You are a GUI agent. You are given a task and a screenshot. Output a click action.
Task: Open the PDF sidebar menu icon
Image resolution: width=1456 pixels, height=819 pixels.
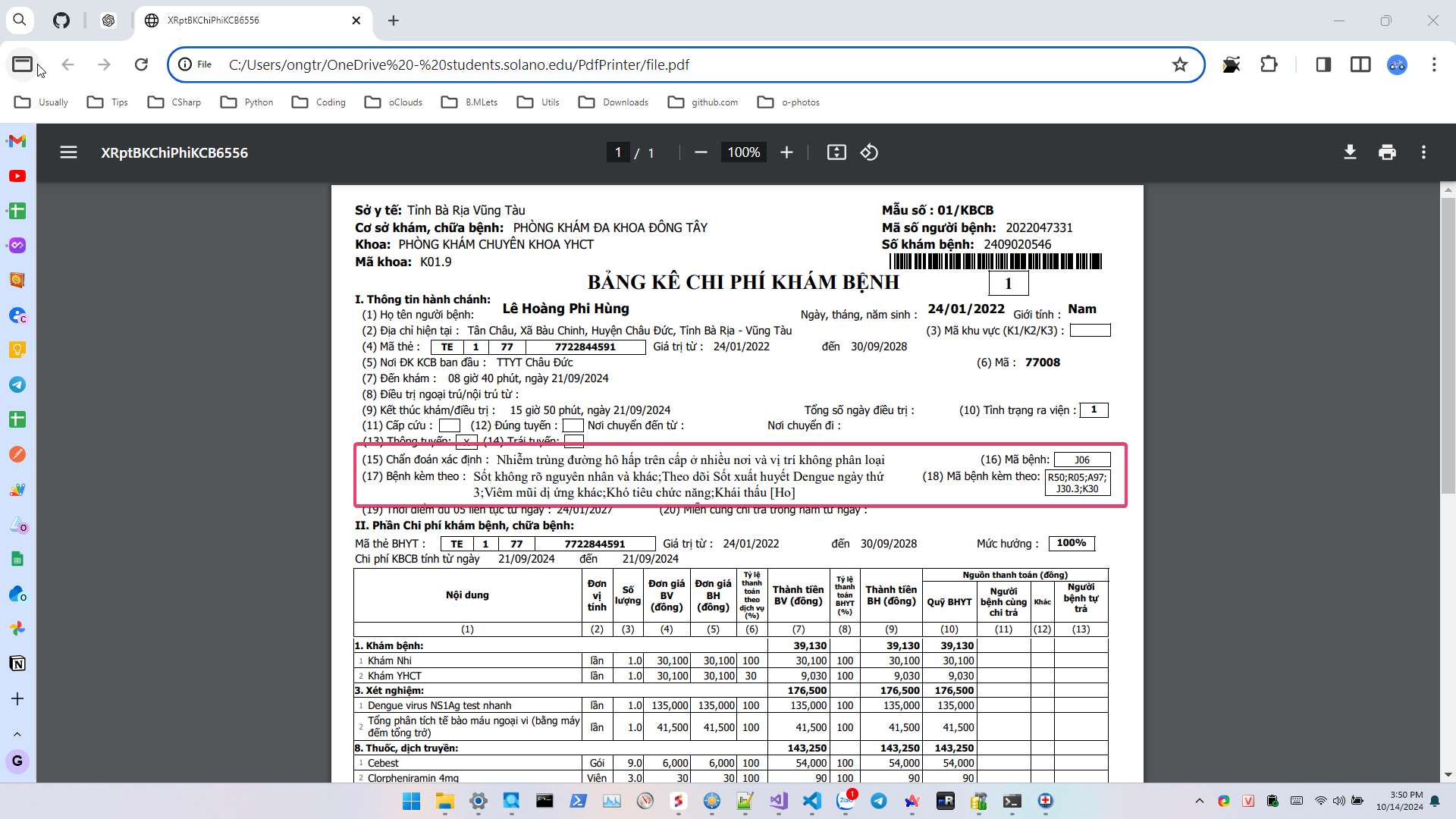(68, 152)
